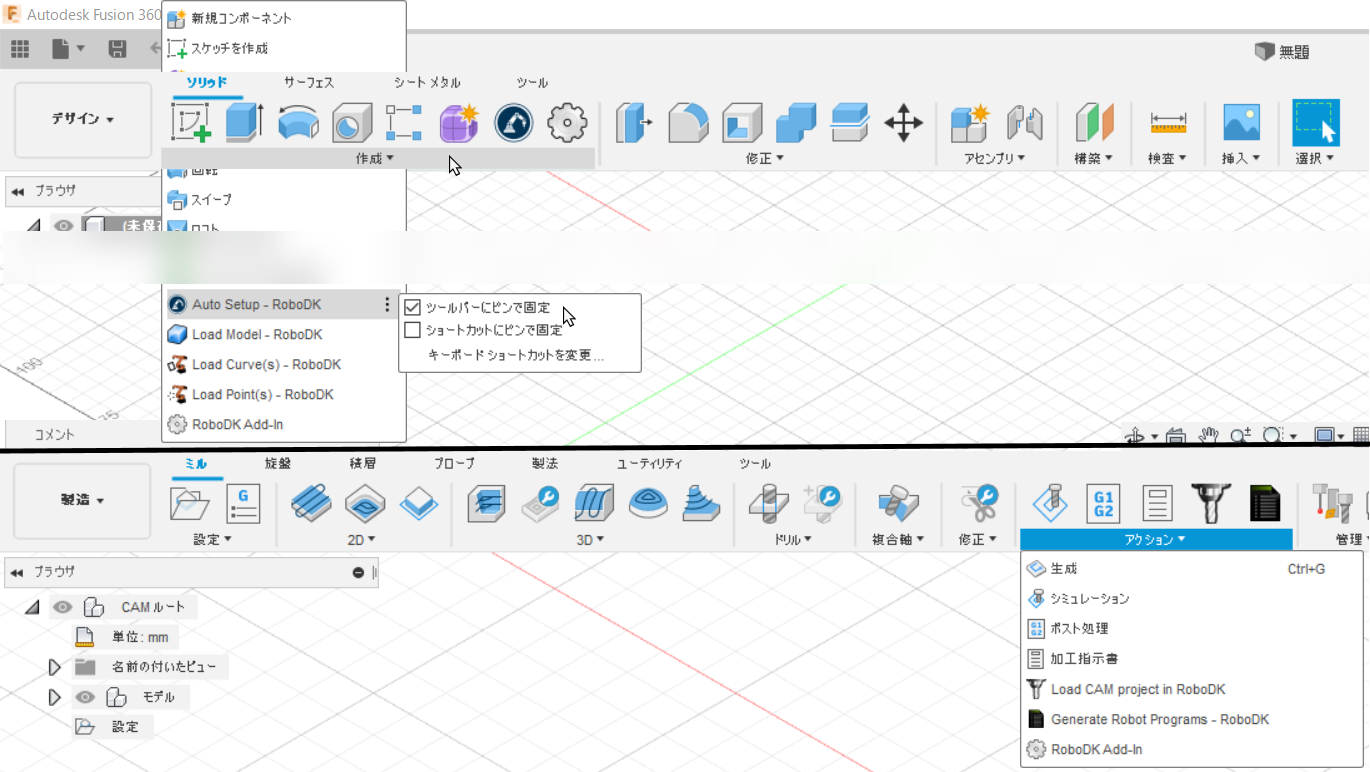
Task: Uncheck Pin to Toolbar checkbox
Action: click(x=412, y=308)
